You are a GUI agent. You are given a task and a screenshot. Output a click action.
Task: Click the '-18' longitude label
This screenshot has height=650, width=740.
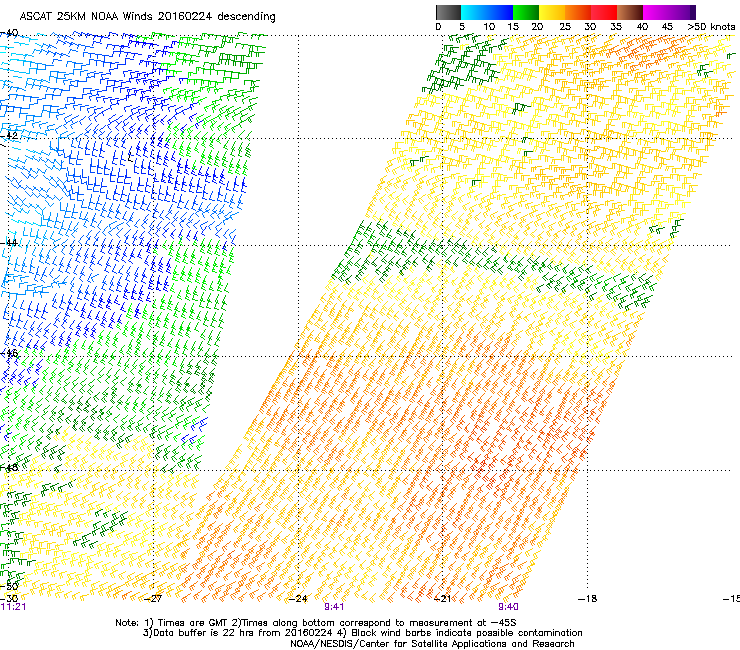click(587, 599)
